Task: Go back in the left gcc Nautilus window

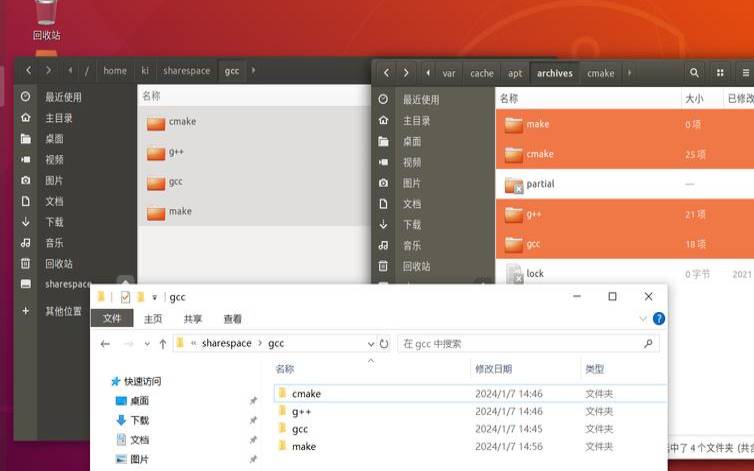Action: [28, 71]
